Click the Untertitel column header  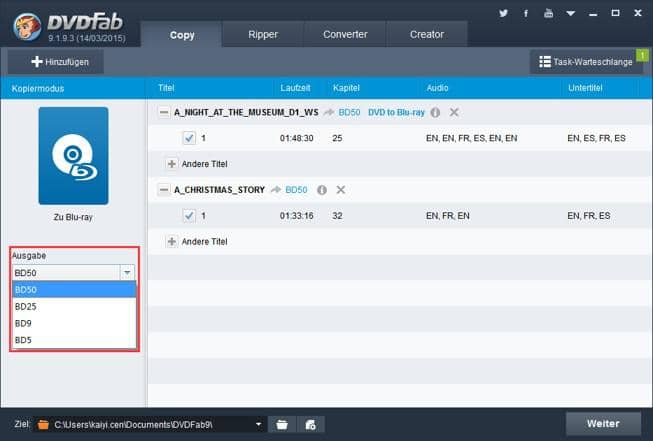tap(585, 88)
